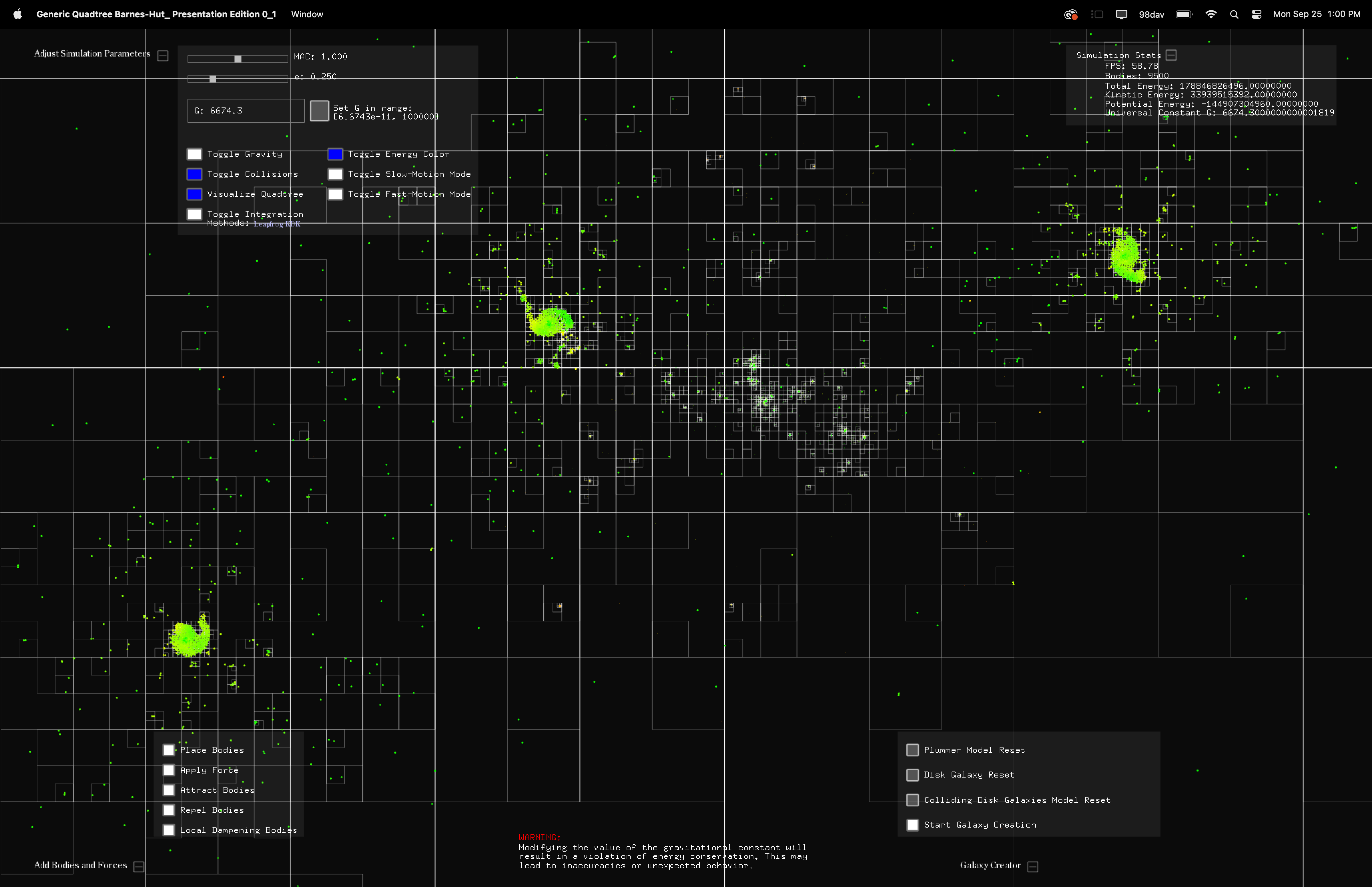The image size is (1372, 887).
Task: Enable the Toggle Gravity checkbox
Action: point(195,154)
